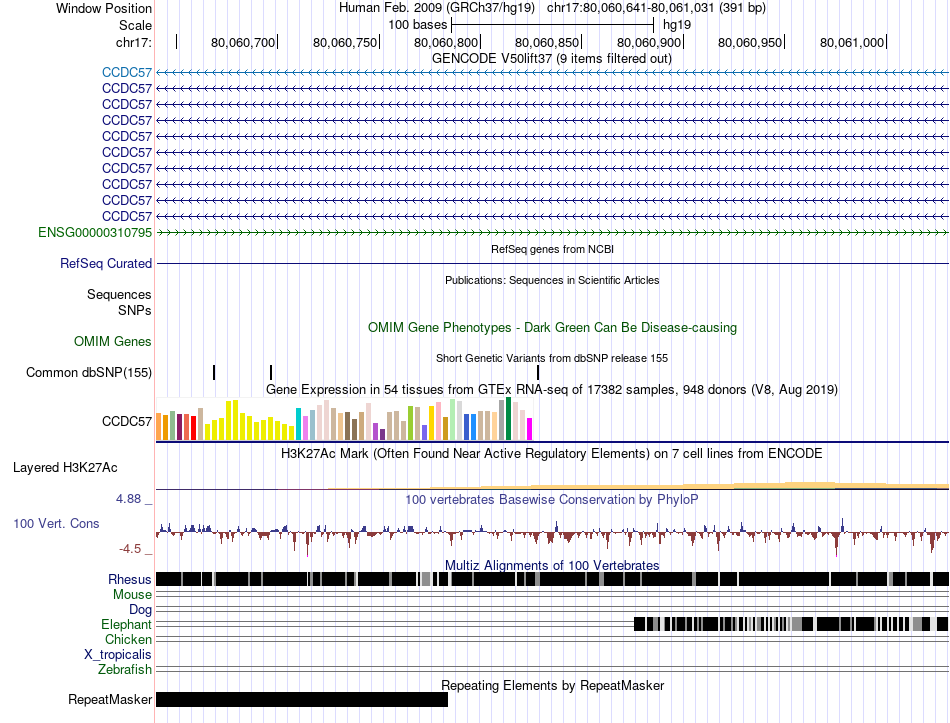This screenshot has height=723, width=950.
Task: Click the cyan bar in GTEx chart
Action: (x=299, y=424)
